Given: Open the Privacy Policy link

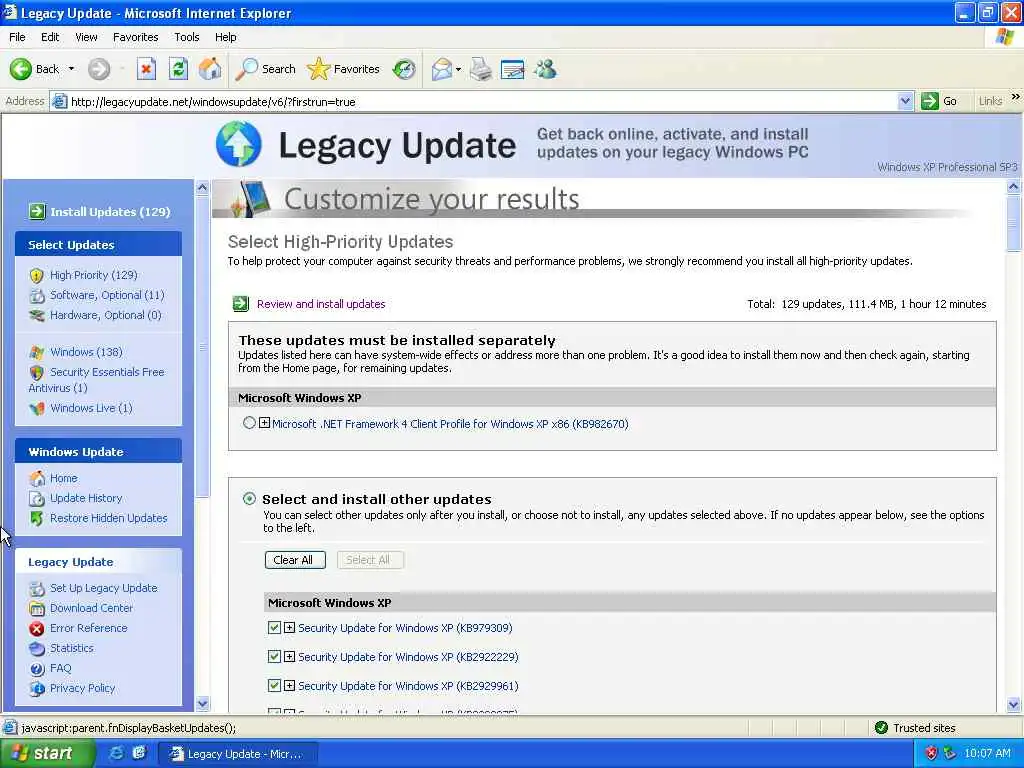Looking at the screenshot, I should (x=82, y=688).
